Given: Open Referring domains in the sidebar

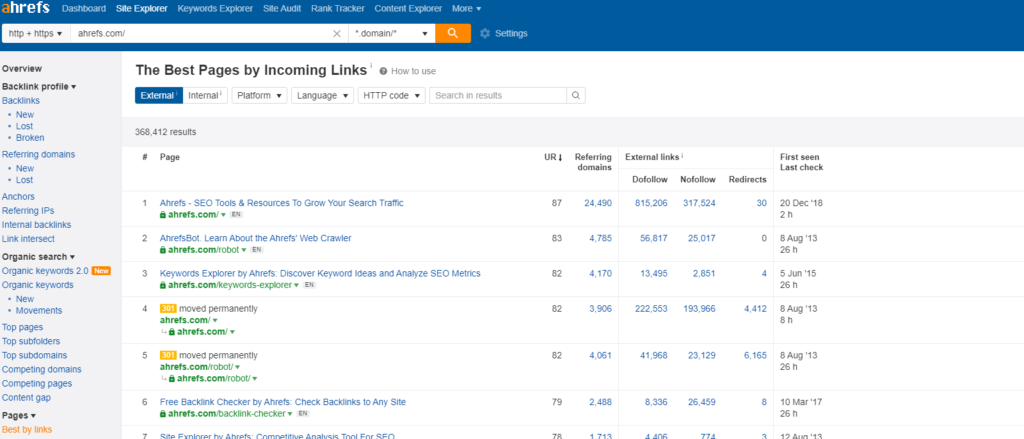Looking at the screenshot, I should (39, 155).
